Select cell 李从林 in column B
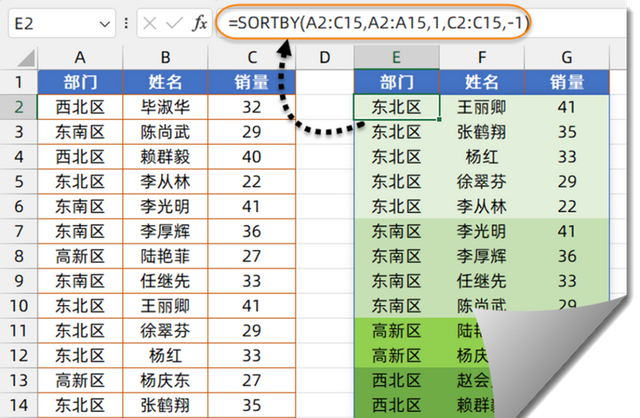This screenshot has height=418, width=640. pyautogui.click(x=165, y=182)
